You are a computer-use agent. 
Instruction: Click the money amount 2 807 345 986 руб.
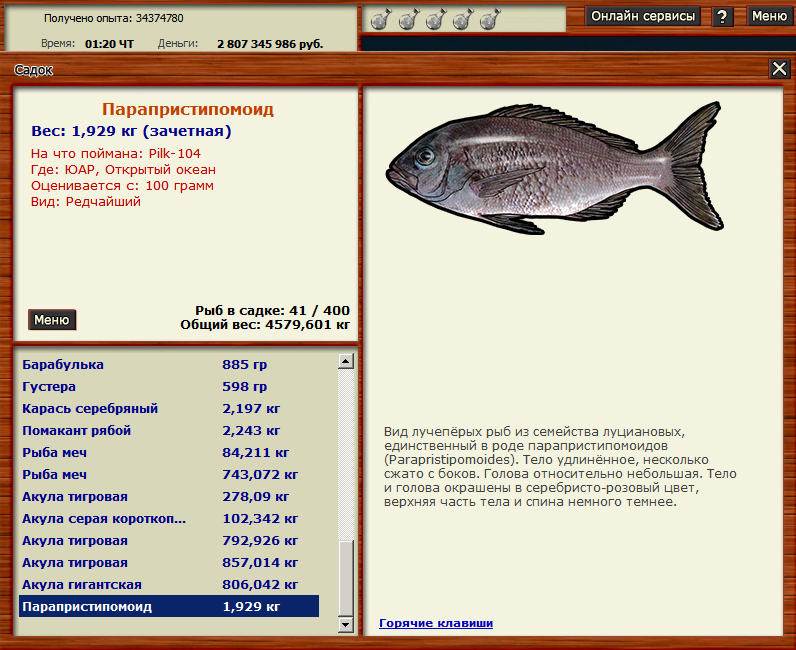tap(270, 44)
